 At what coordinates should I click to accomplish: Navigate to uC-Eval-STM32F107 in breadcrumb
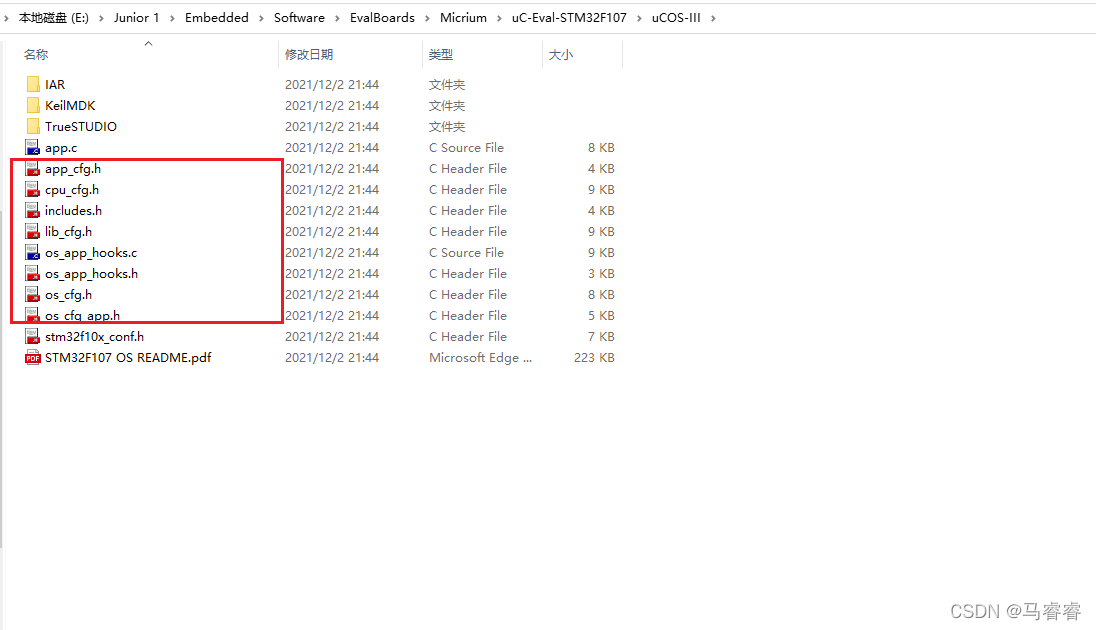coord(569,18)
